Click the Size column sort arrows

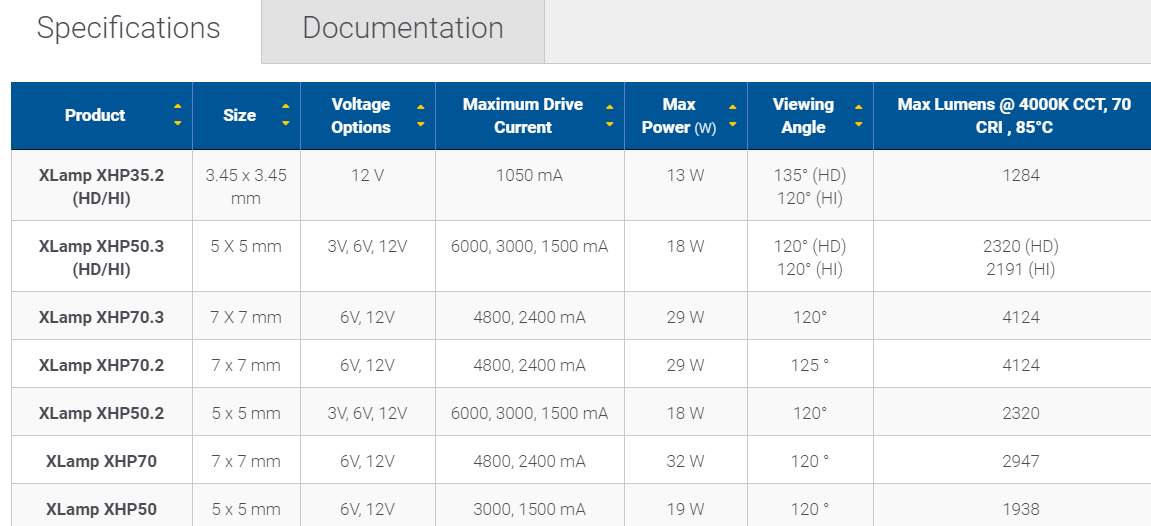(286, 115)
